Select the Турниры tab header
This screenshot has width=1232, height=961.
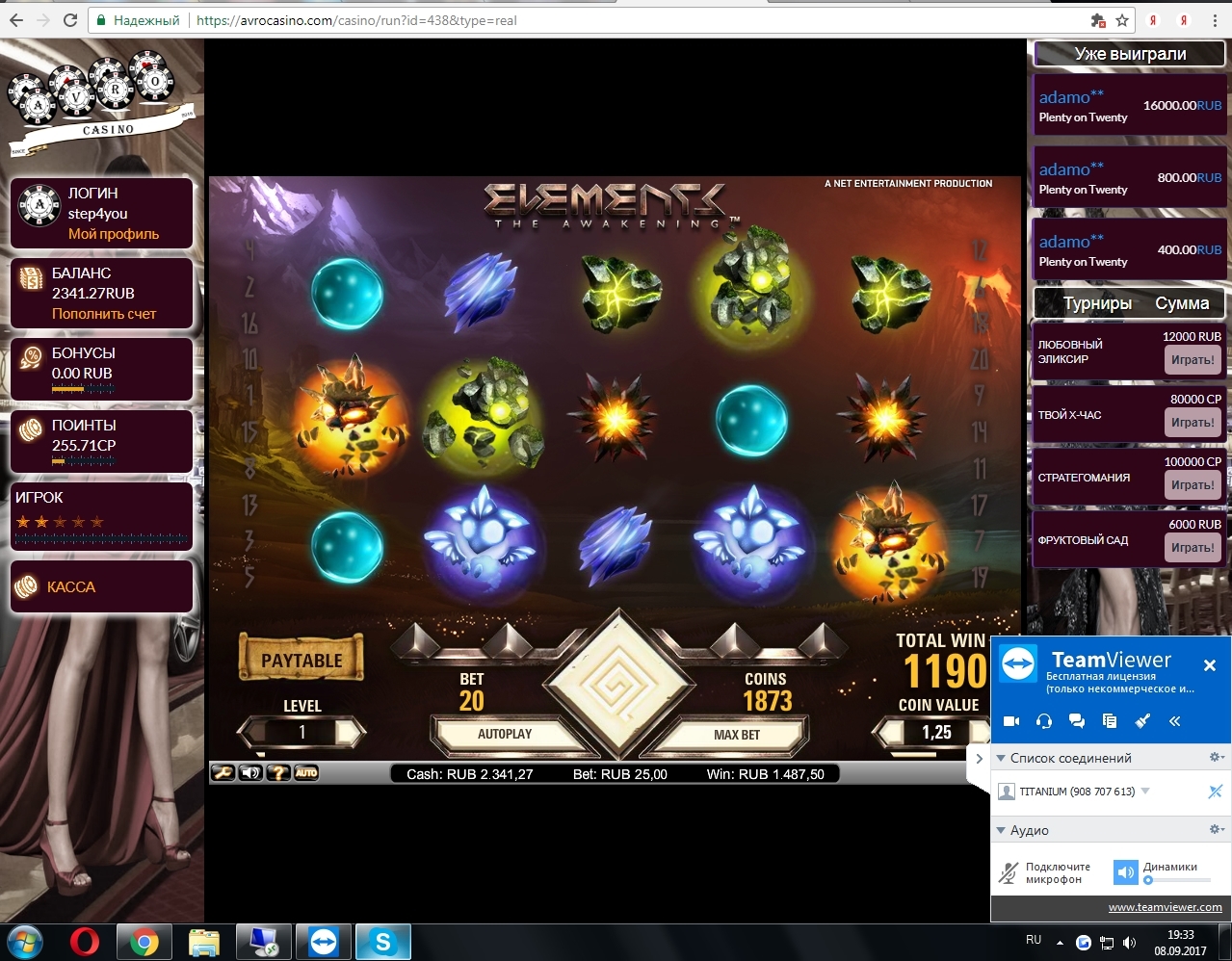coord(1097,303)
